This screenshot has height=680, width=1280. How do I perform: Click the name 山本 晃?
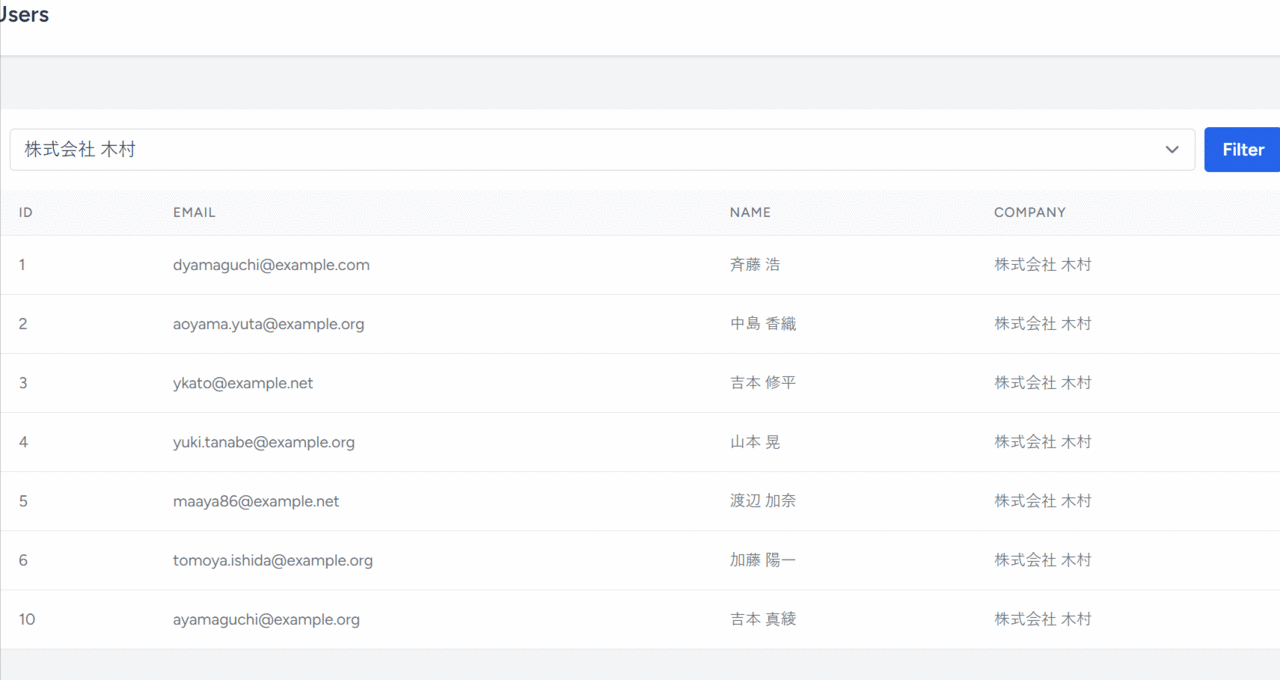tap(755, 442)
